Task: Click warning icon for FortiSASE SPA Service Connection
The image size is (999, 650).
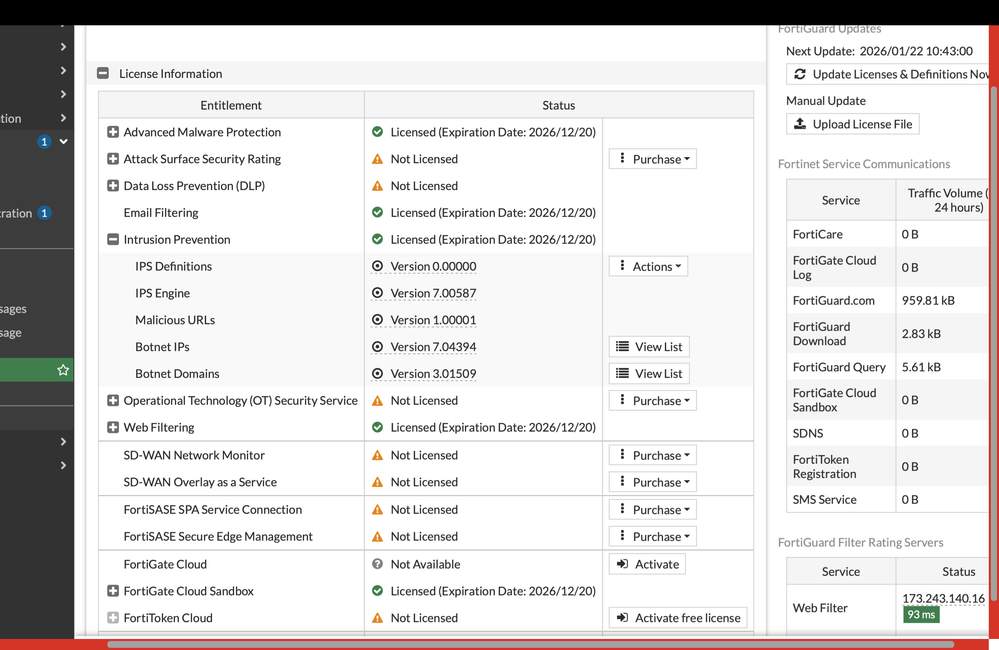Action: pos(377,509)
